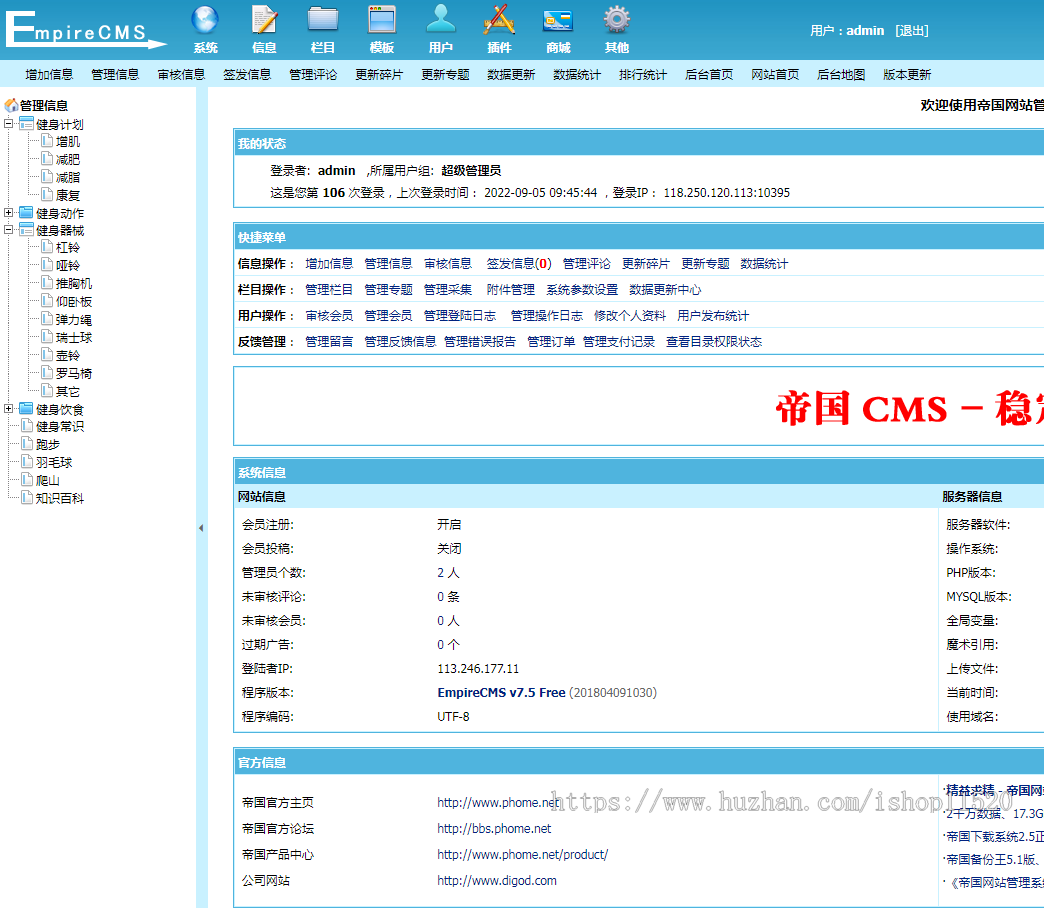Open the 信息 notepad icon
This screenshot has width=1044, height=908.
[264, 20]
